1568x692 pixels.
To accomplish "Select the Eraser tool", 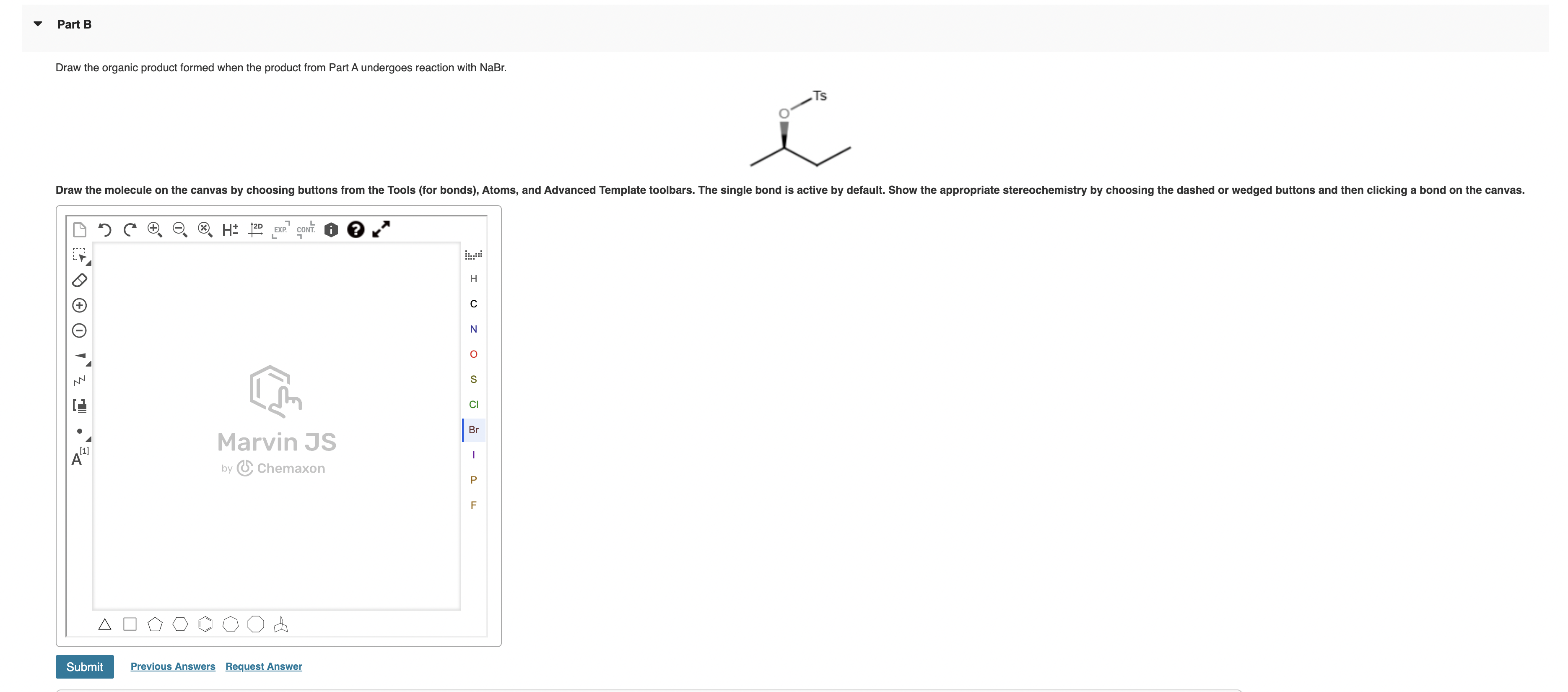I will tap(80, 280).
